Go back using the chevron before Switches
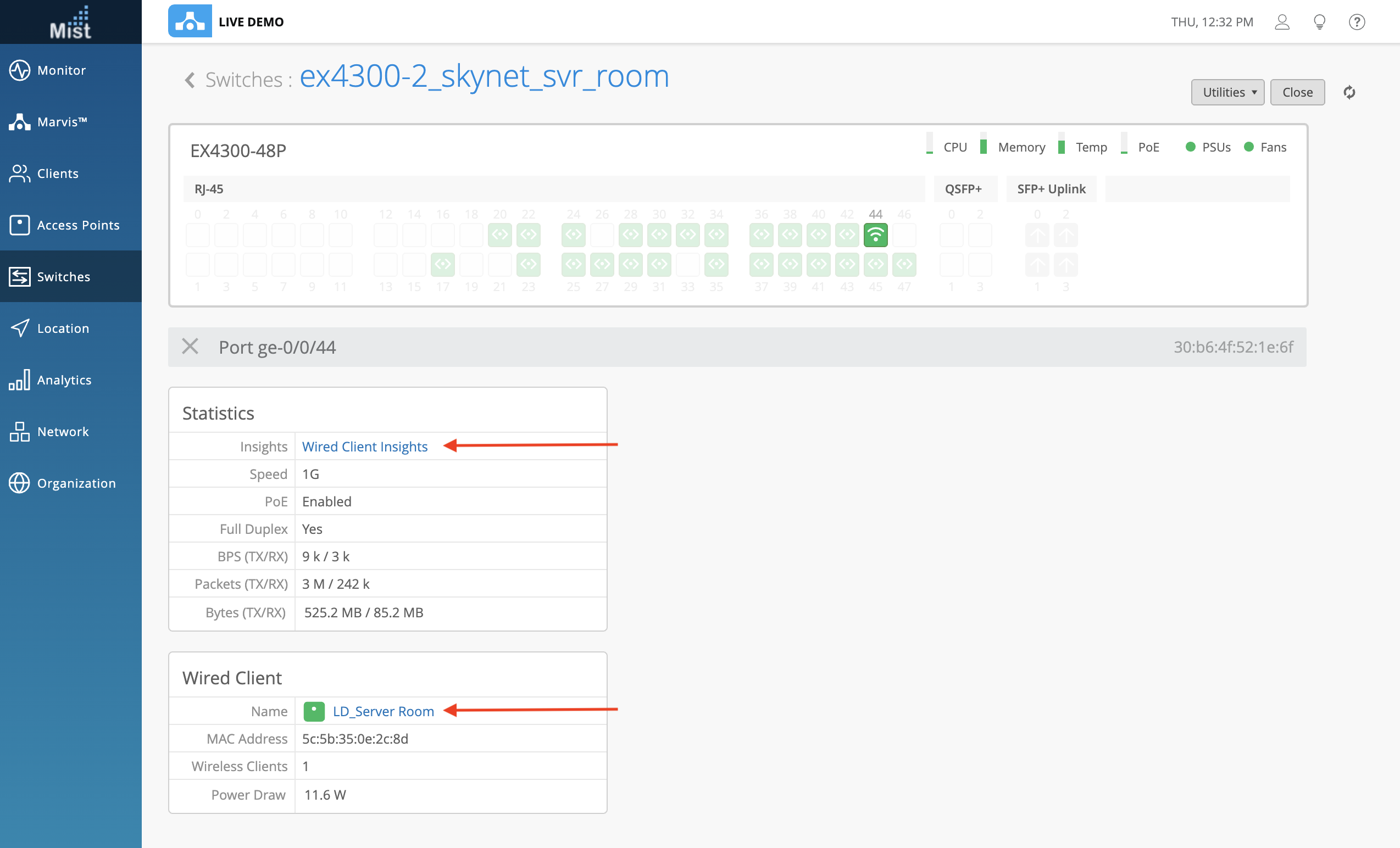This screenshot has height=848, width=1400. [190, 80]
